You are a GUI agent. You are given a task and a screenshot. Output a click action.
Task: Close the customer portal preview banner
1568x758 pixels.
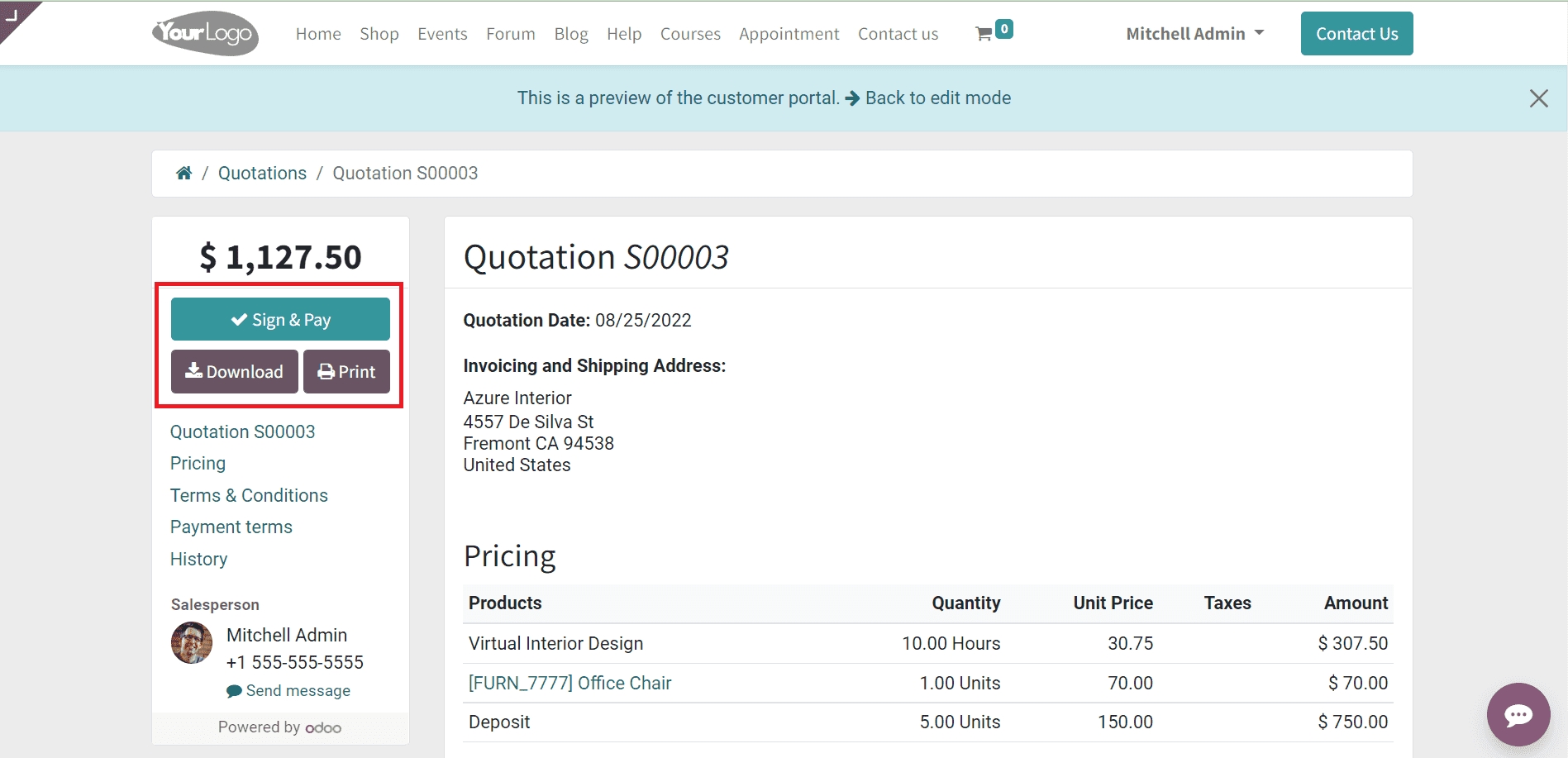point(1538,98)
